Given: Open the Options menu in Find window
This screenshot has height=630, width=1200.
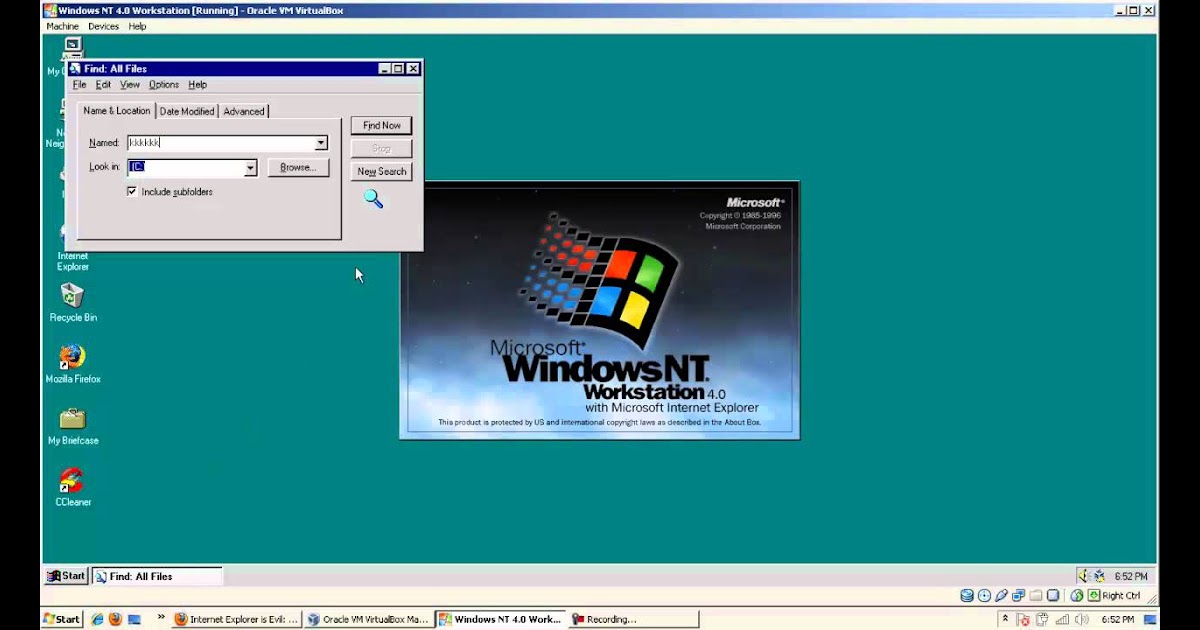Looking at the screenshot, I should pos(164,85).
